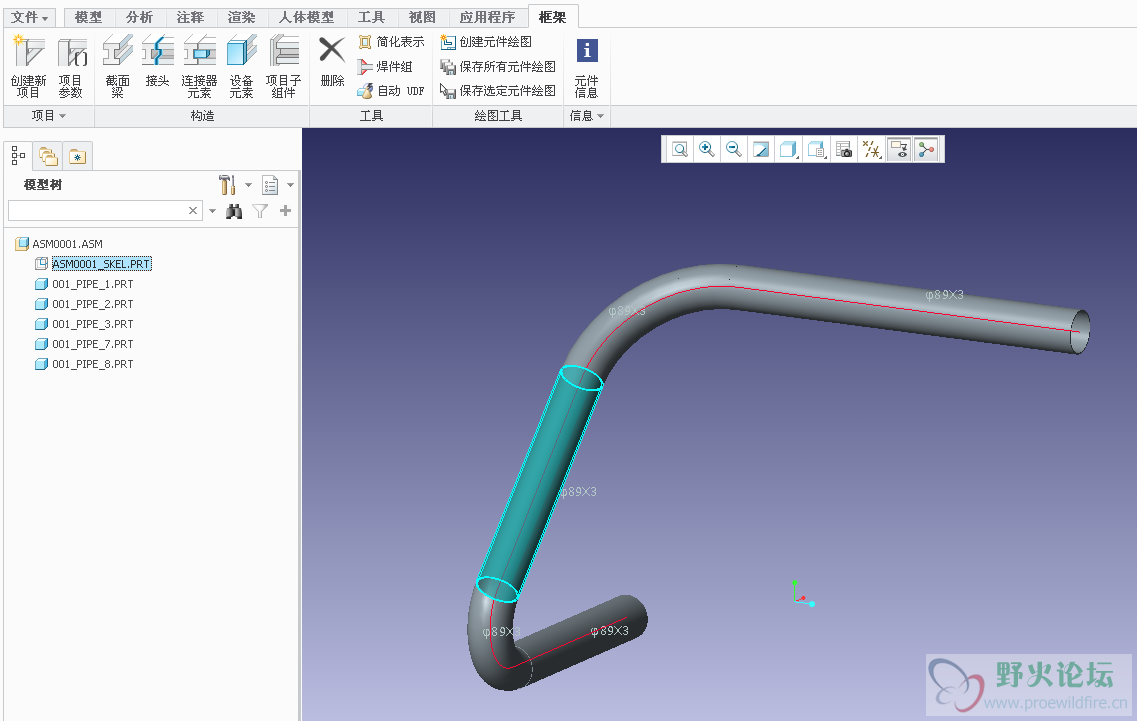Toggle the Annotation Display eye button

coord(898,149)
